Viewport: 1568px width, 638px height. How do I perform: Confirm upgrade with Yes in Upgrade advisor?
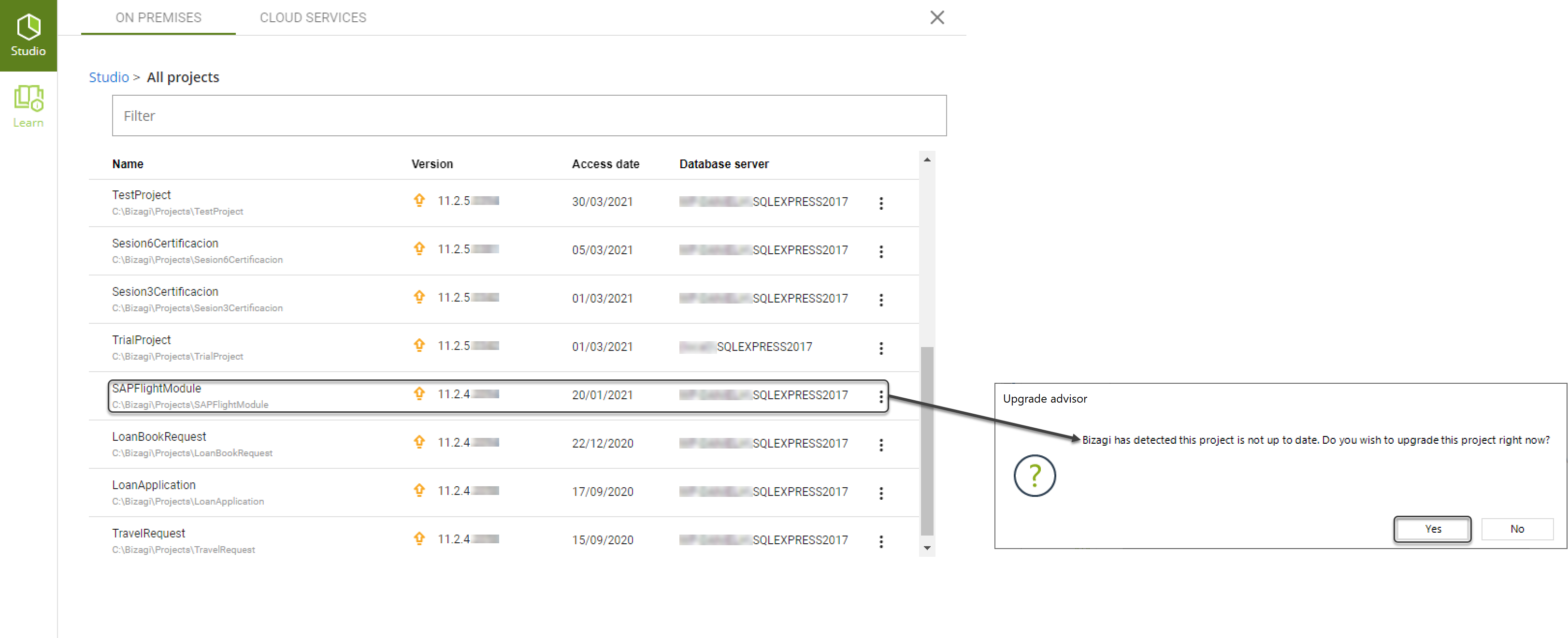click(x=1432, y=528)
